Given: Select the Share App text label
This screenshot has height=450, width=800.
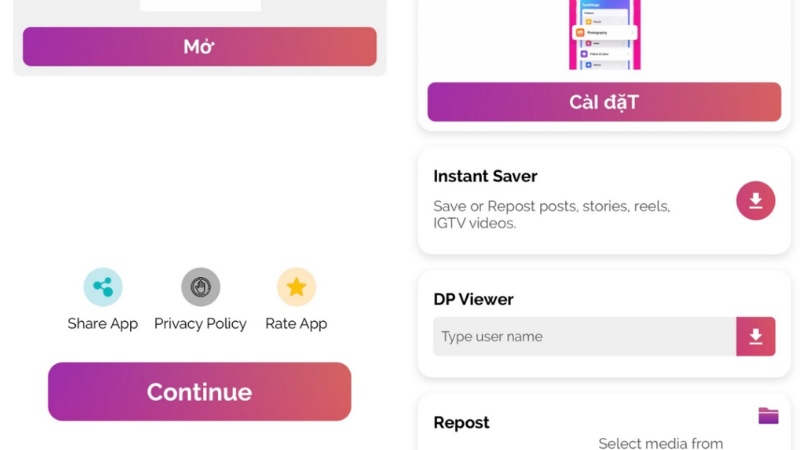Looking at the screenshot, I should tap(103, 324).
